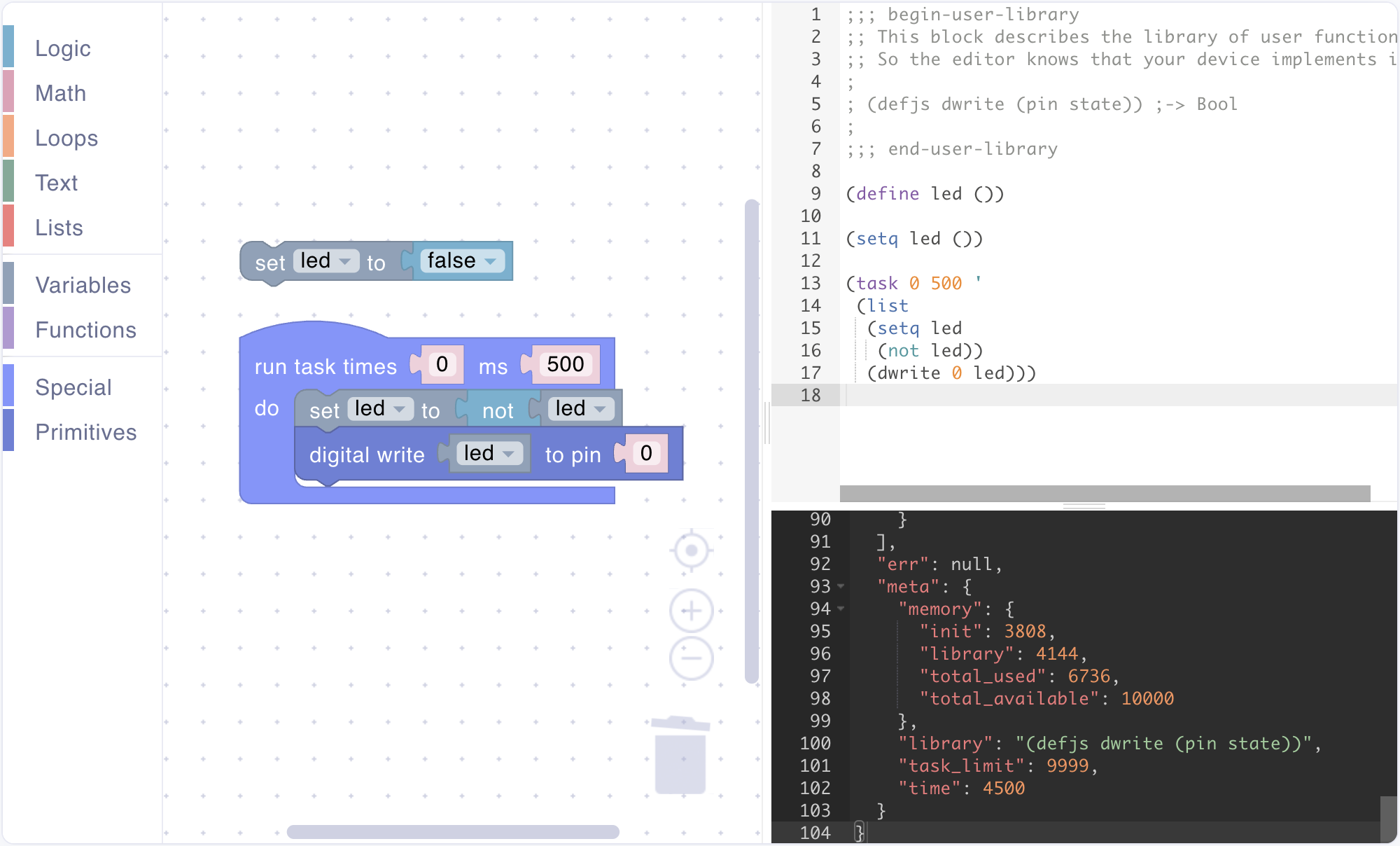Select the Loops category
This screenshot has height=846, width=1400.
[x=66, y=138]
